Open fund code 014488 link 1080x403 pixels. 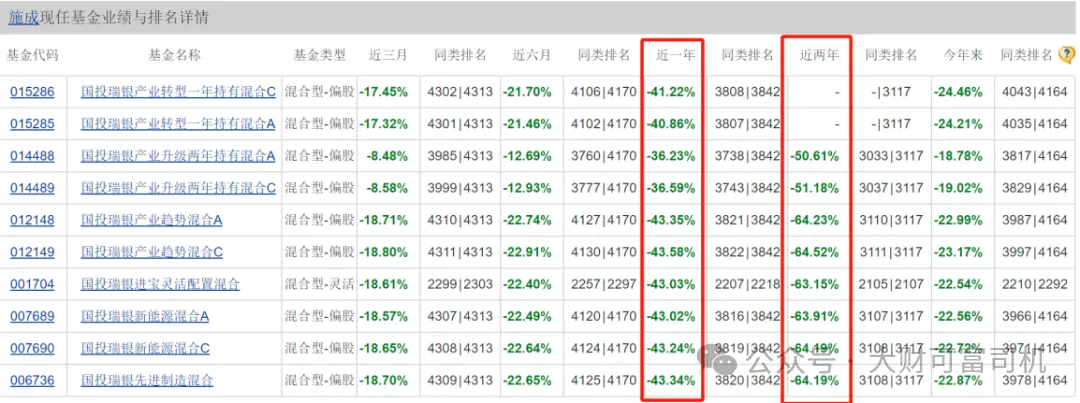(32, 156)
